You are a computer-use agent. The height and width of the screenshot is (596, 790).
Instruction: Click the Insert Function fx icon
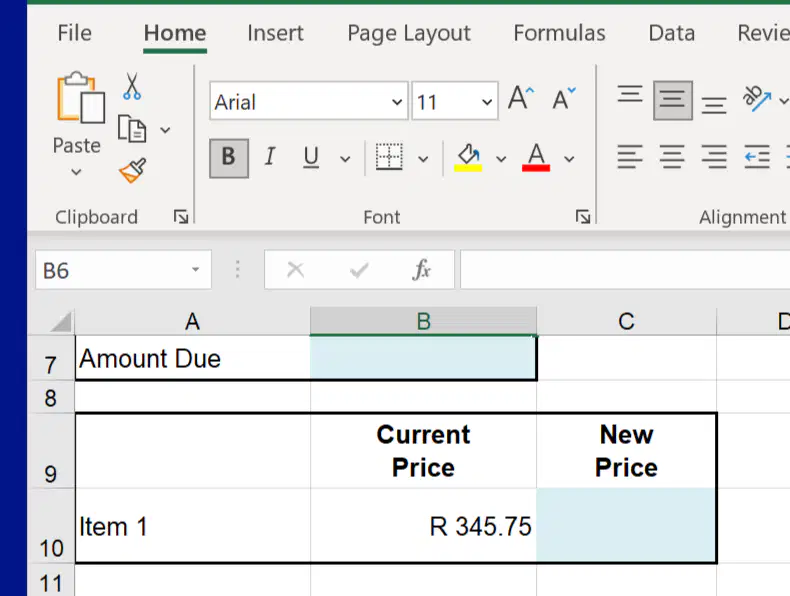(421, 270)
